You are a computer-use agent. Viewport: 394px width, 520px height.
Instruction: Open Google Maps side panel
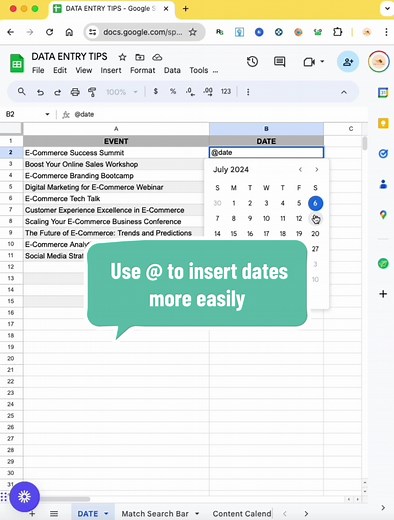(x=383, y=215)
